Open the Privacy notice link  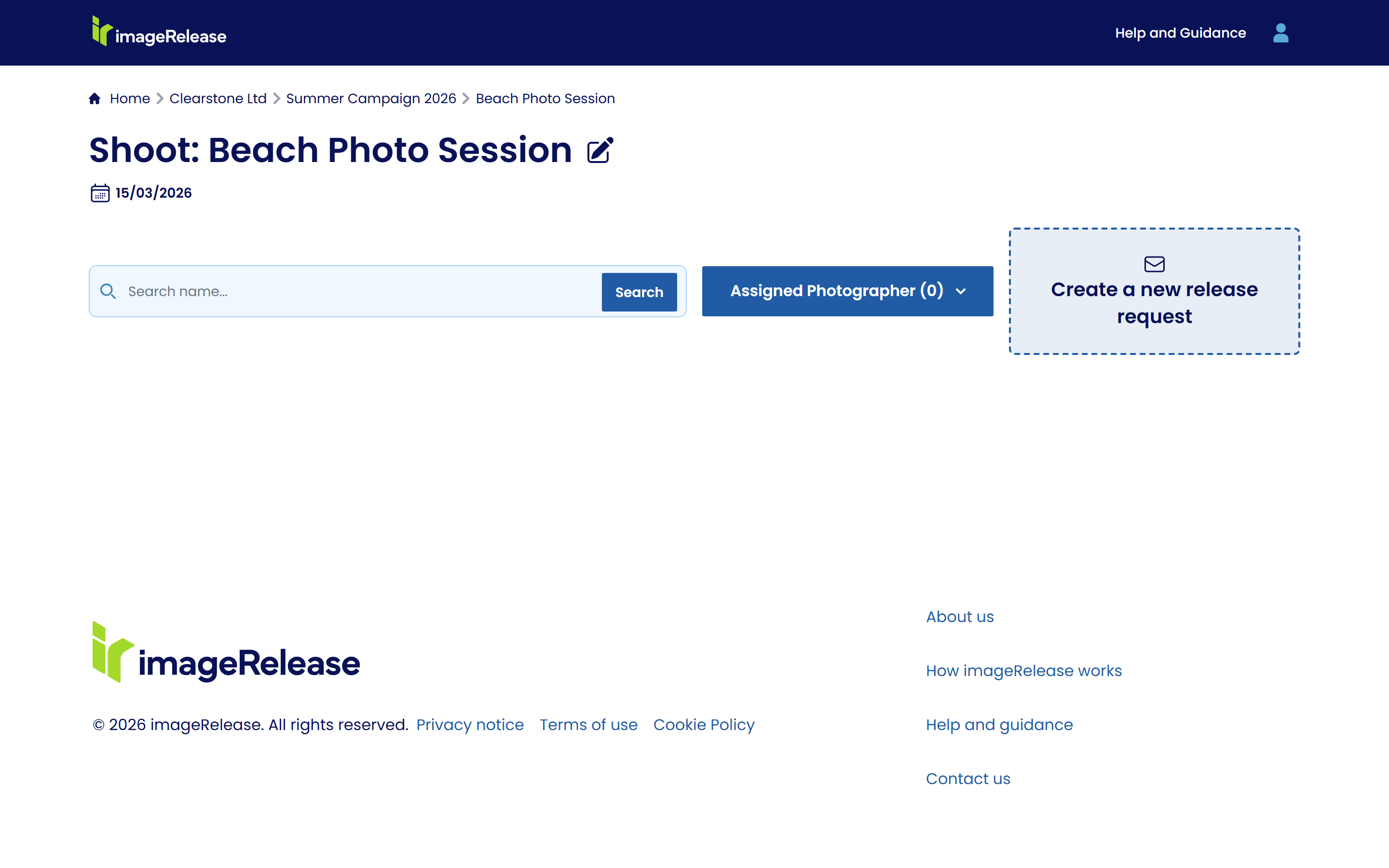click(x=469, y=725)
